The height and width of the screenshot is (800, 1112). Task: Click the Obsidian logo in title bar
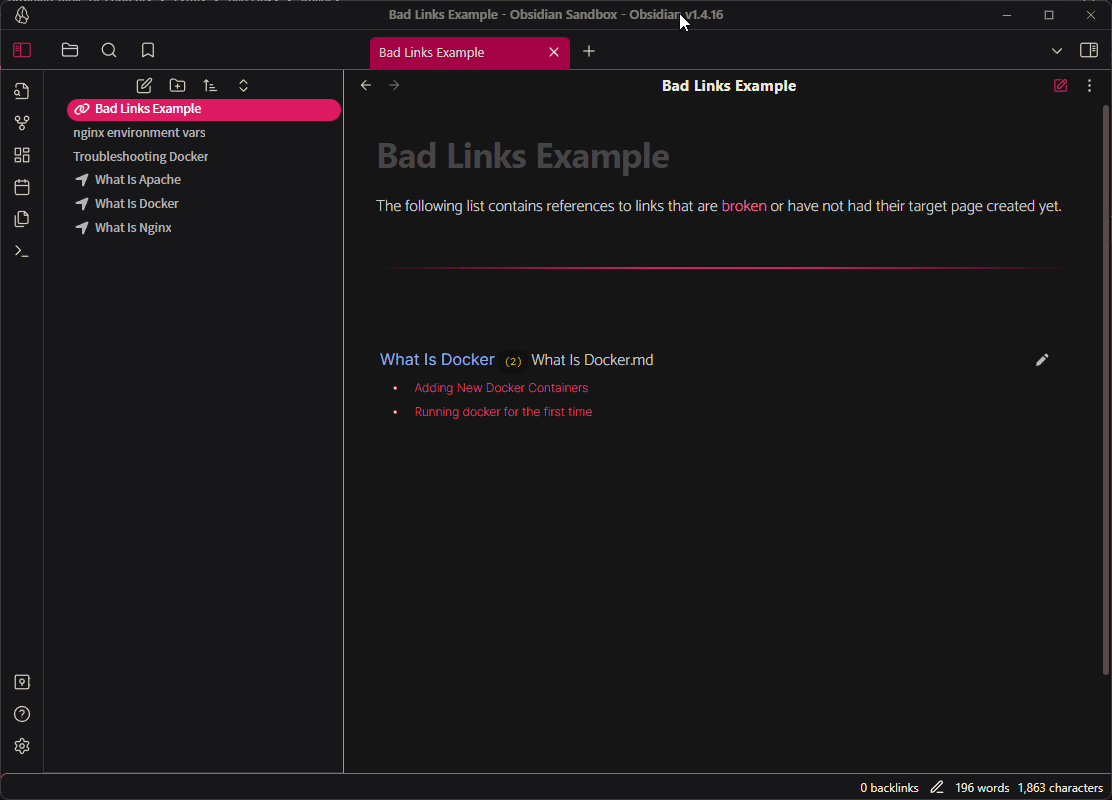[22, 15]
